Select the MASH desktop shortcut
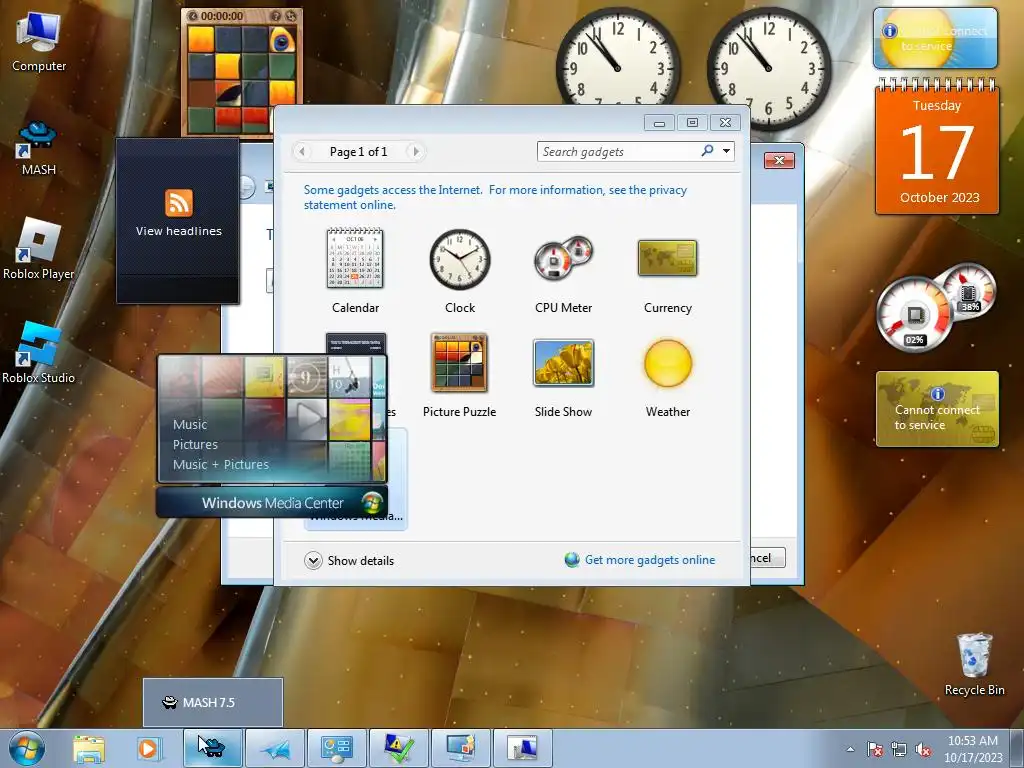Viewport: 1024px width, 768px height. click(x=39, y=149)
